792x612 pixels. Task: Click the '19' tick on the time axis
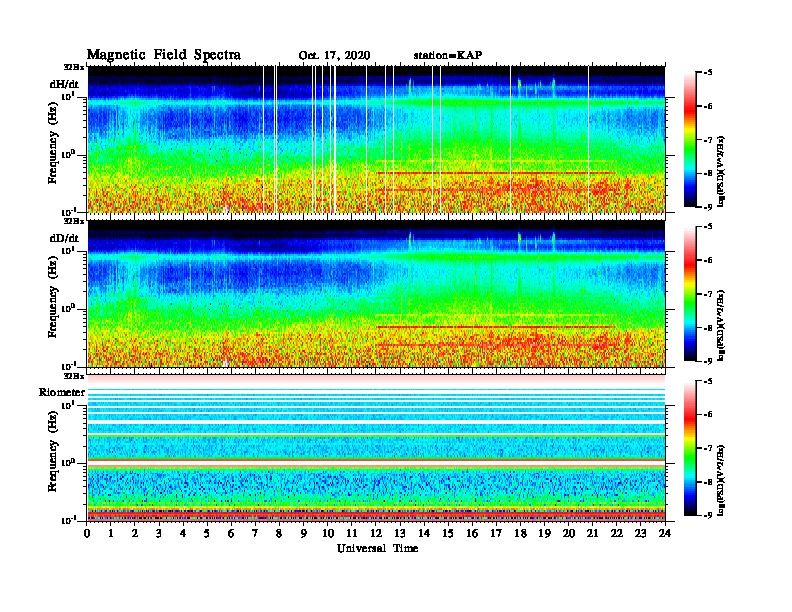coord(544,533)
